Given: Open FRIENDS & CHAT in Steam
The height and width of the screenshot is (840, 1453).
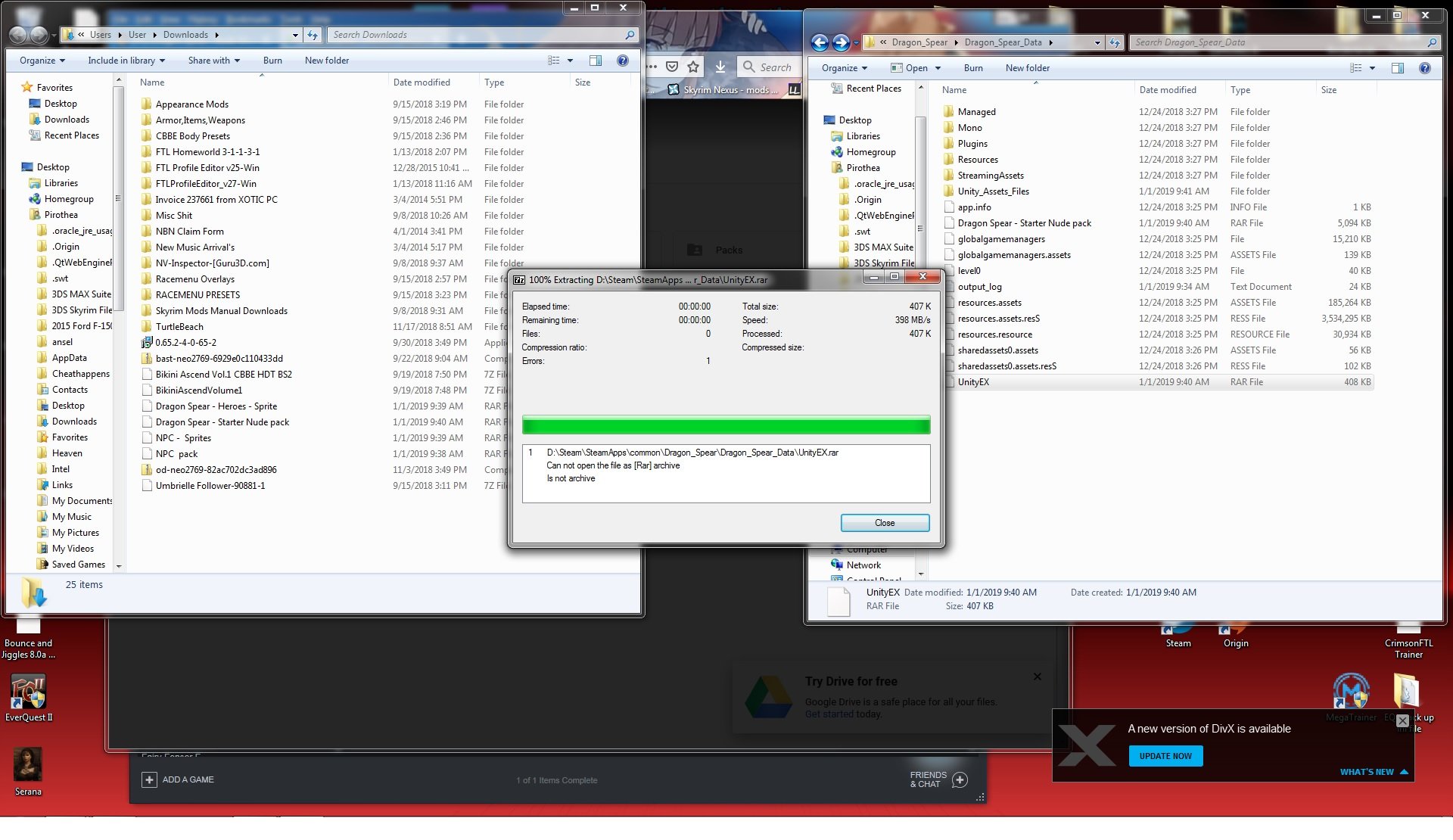Looking at the screenshot, I should pyautogui.click(x=938, y=779).
